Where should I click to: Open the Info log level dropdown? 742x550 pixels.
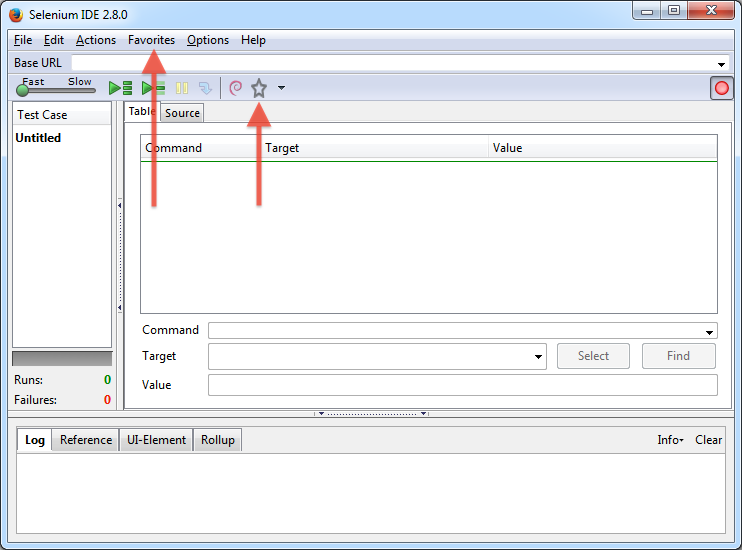coord(670,440)
